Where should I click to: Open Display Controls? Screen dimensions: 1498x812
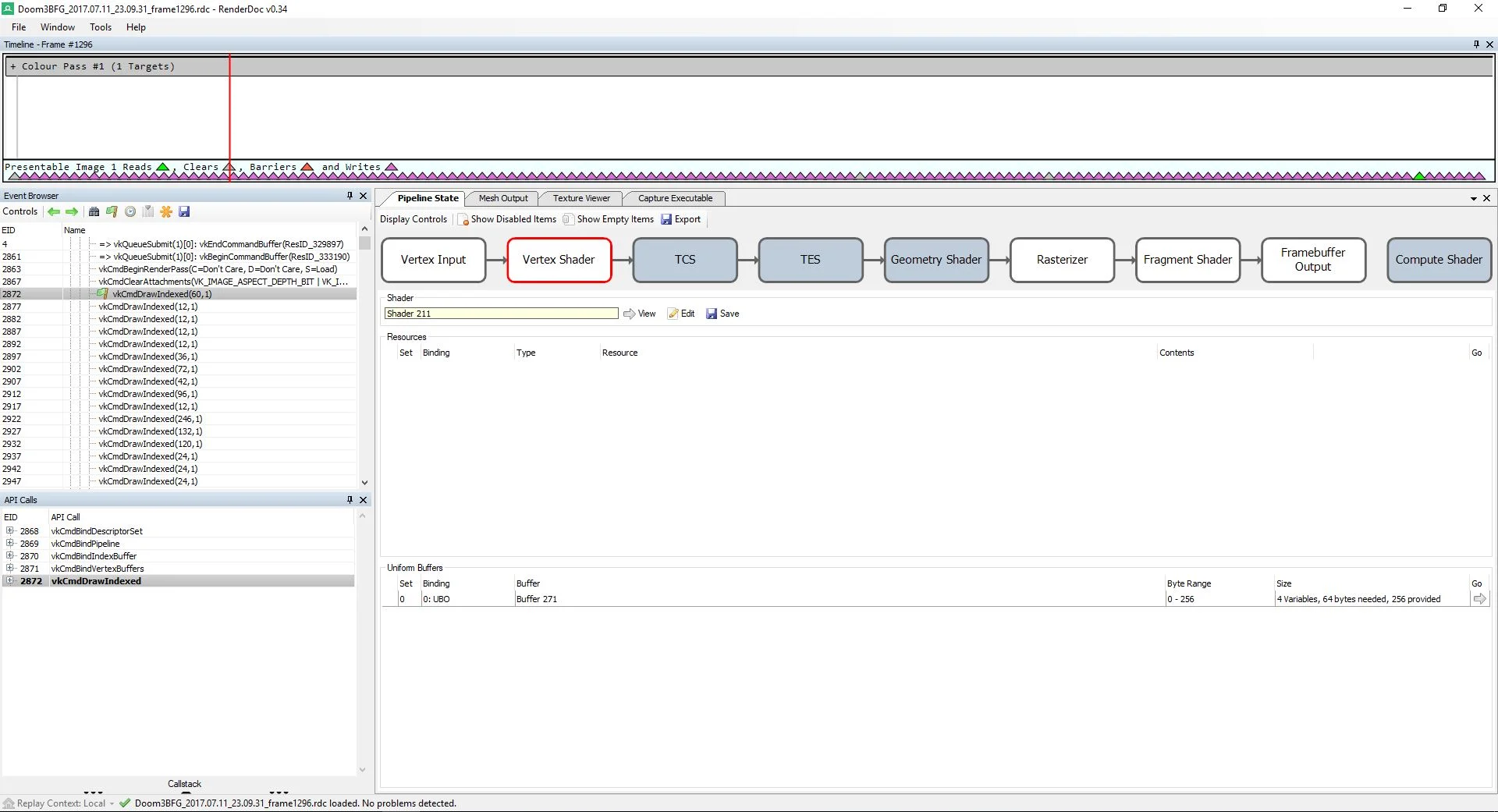coord(414,219)
